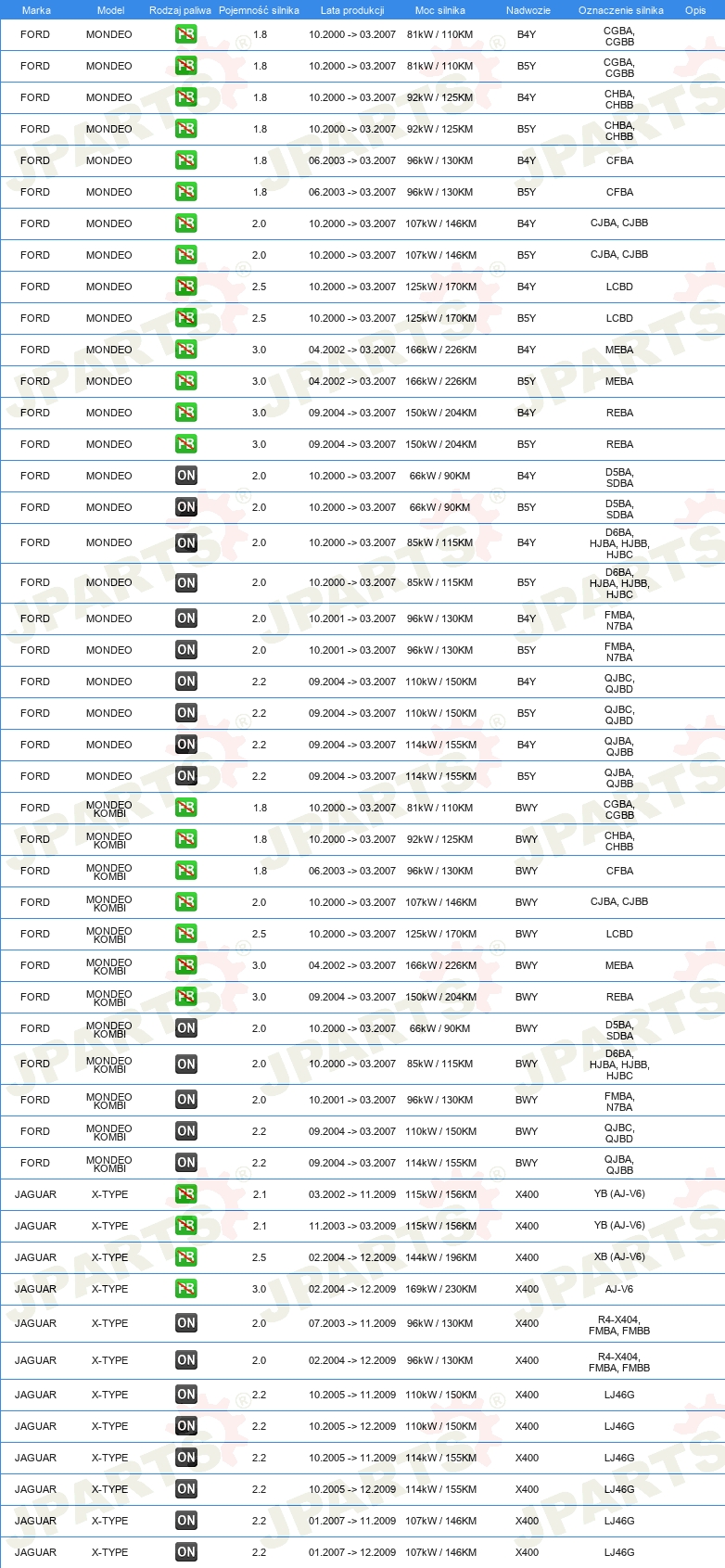The image size is (725, 1568).
Task: Click the Moc silnika column header
Action: pyautogui.click(x=440, y=10)
